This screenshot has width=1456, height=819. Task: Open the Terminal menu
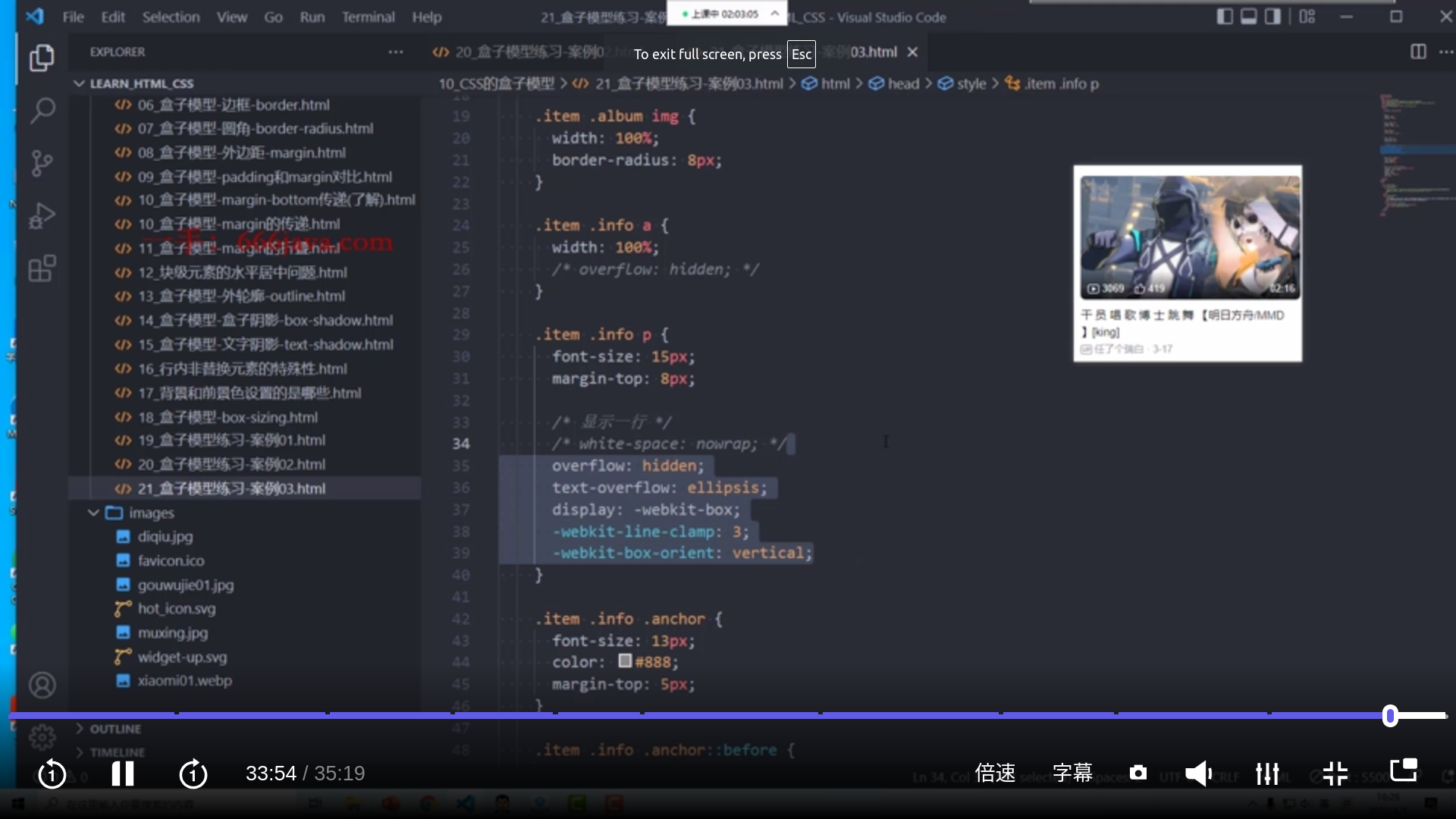[368, 17]
